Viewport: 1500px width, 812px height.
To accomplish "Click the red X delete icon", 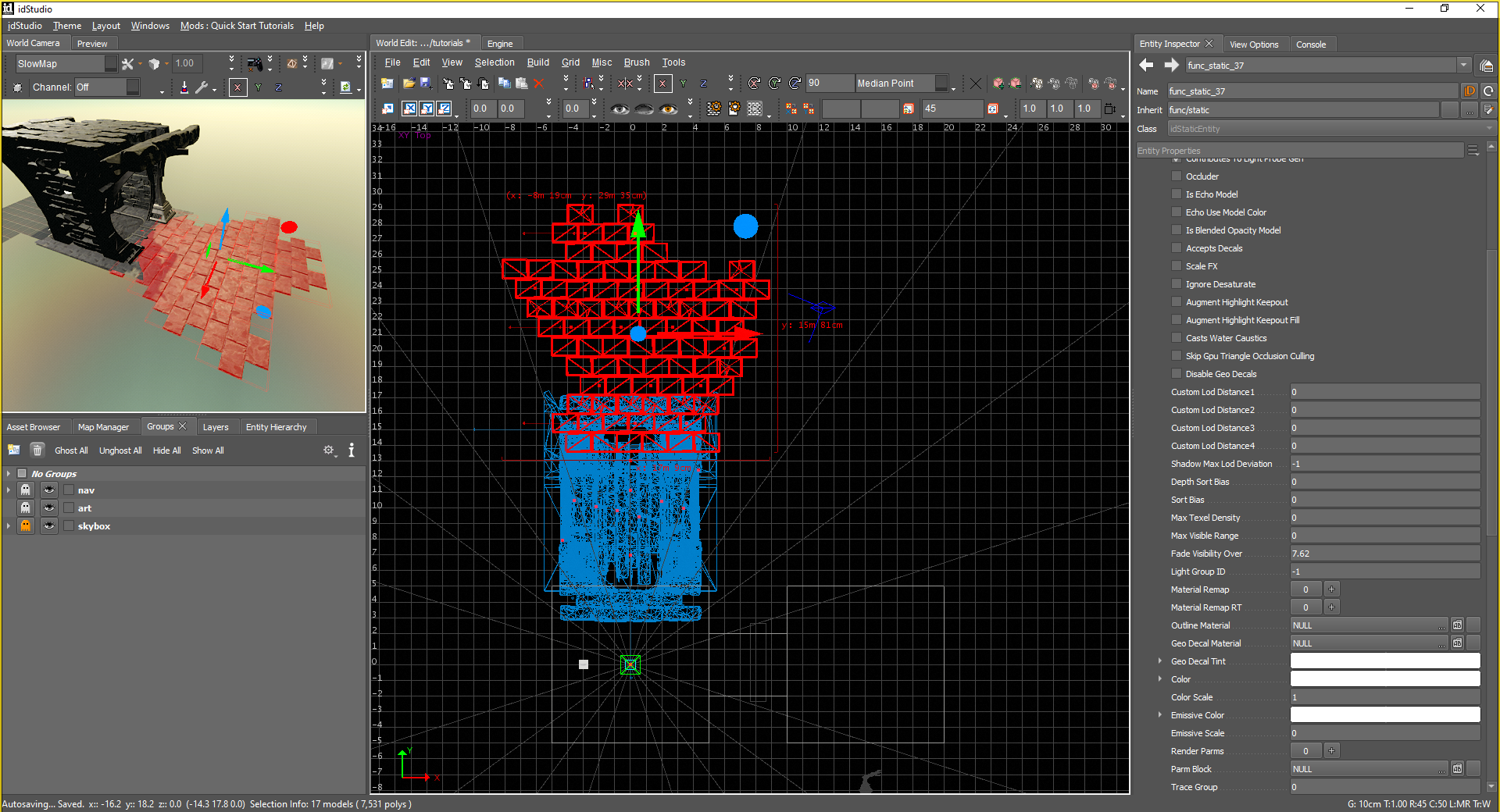I will pyautogui.click(x=538, y=84).
